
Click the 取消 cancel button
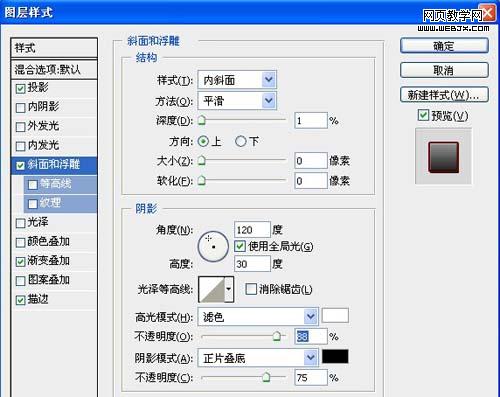point(444,70)
